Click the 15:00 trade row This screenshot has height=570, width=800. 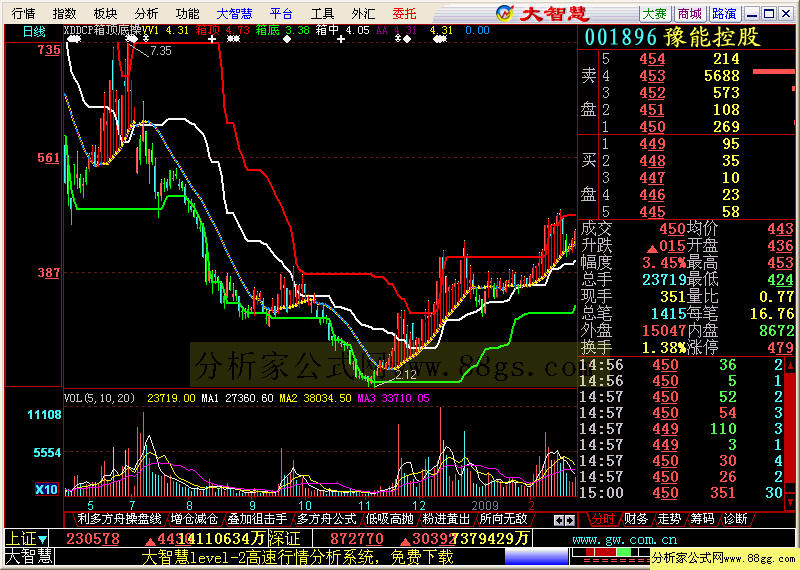(x=682, y=493)
